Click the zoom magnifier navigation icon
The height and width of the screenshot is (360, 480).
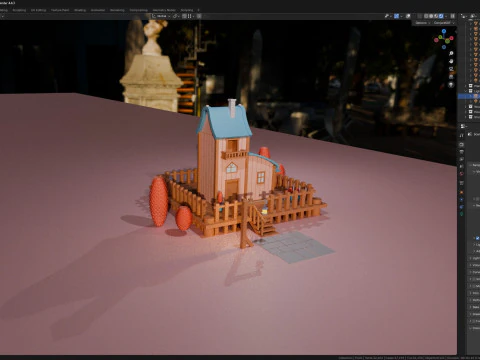pos(451,53)
